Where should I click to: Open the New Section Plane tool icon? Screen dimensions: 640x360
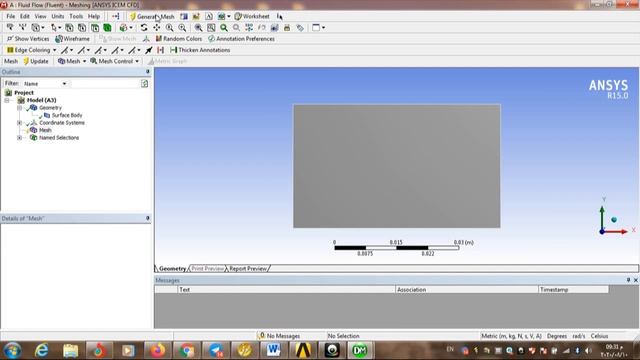click(x=184, y=16)
